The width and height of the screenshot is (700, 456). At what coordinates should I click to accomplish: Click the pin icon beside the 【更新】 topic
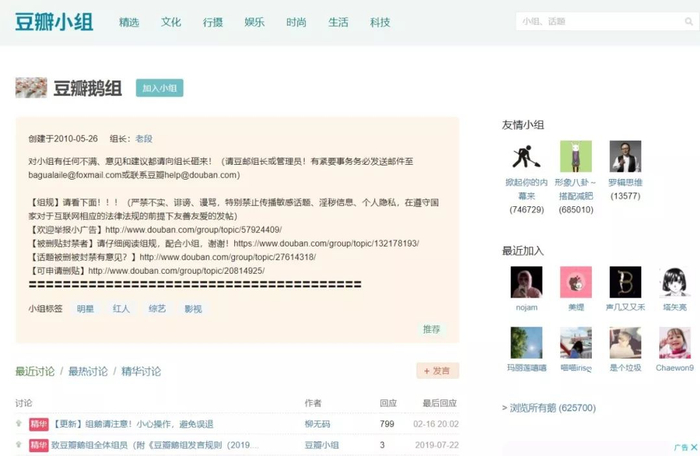[x=19, y=423]
